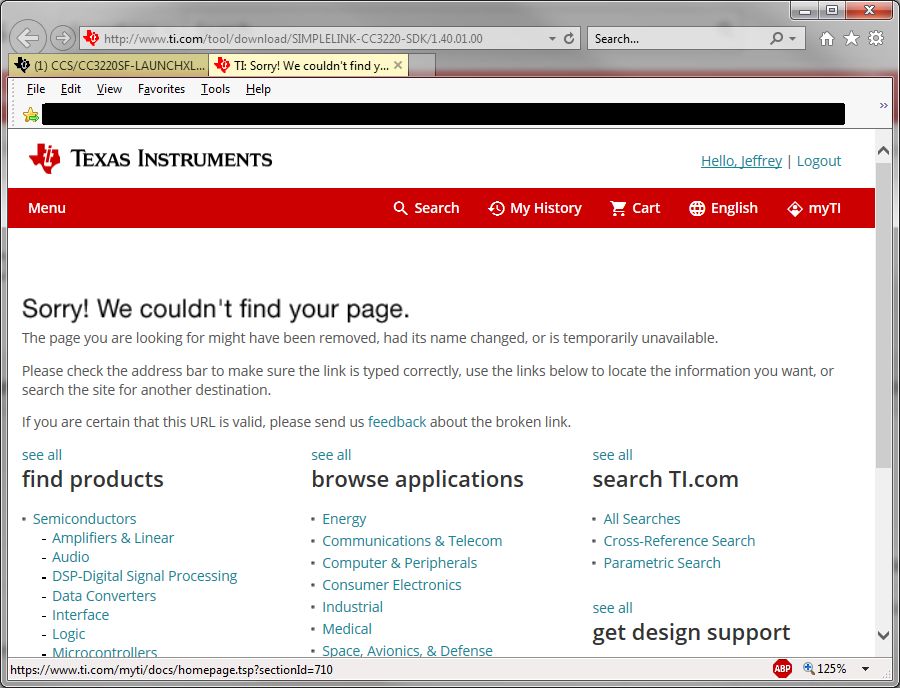This screenshot has width=900, height=688.
Task: Click the page scrollbar up arrow
Action: tap(884, 150)
